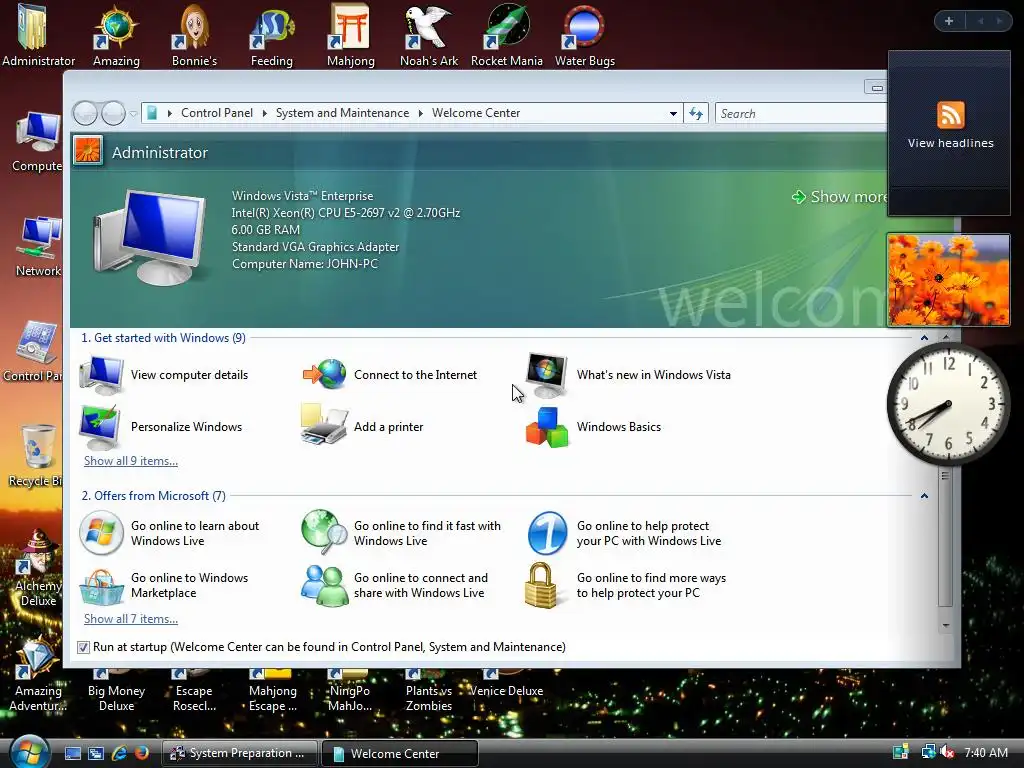Click the sidebar add gadget plus button
The width and height of the screenshot is (1024, 768).
tap(949, 21)
